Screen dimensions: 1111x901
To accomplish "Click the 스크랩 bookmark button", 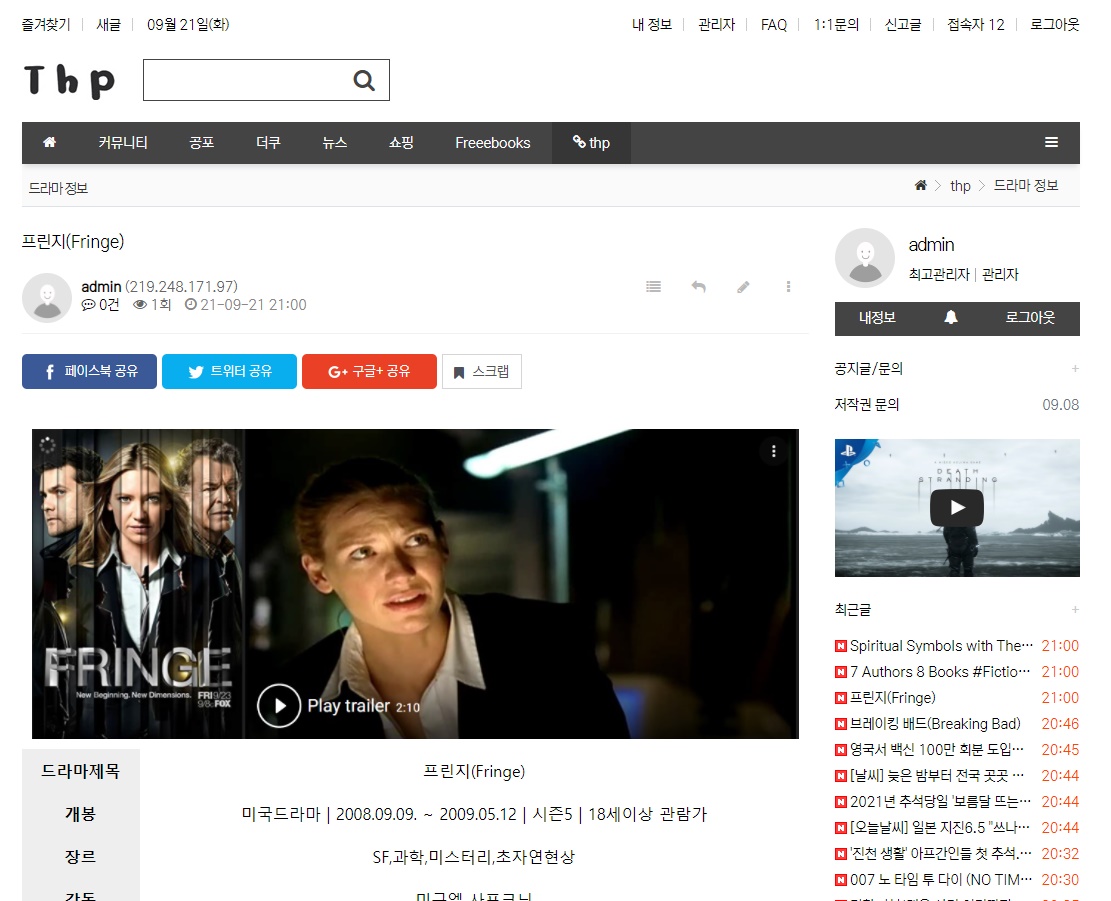I will coord(481,371).
